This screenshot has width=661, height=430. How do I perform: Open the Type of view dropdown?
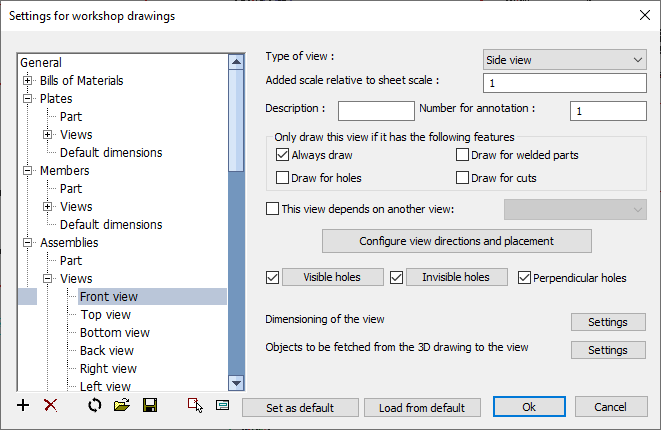coord(565,59)
